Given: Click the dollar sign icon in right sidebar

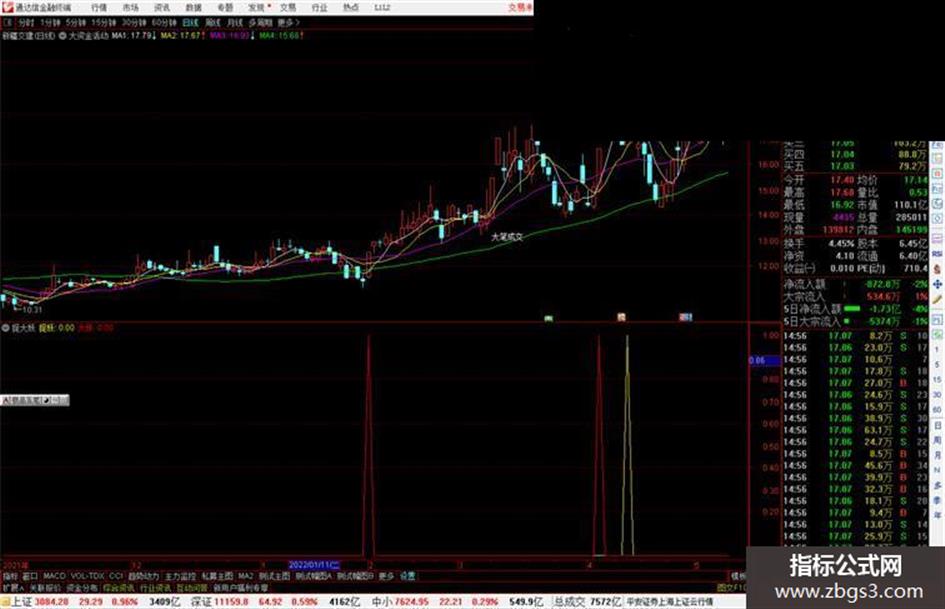Looking at the screenshot, I should [x=937, y=269].
